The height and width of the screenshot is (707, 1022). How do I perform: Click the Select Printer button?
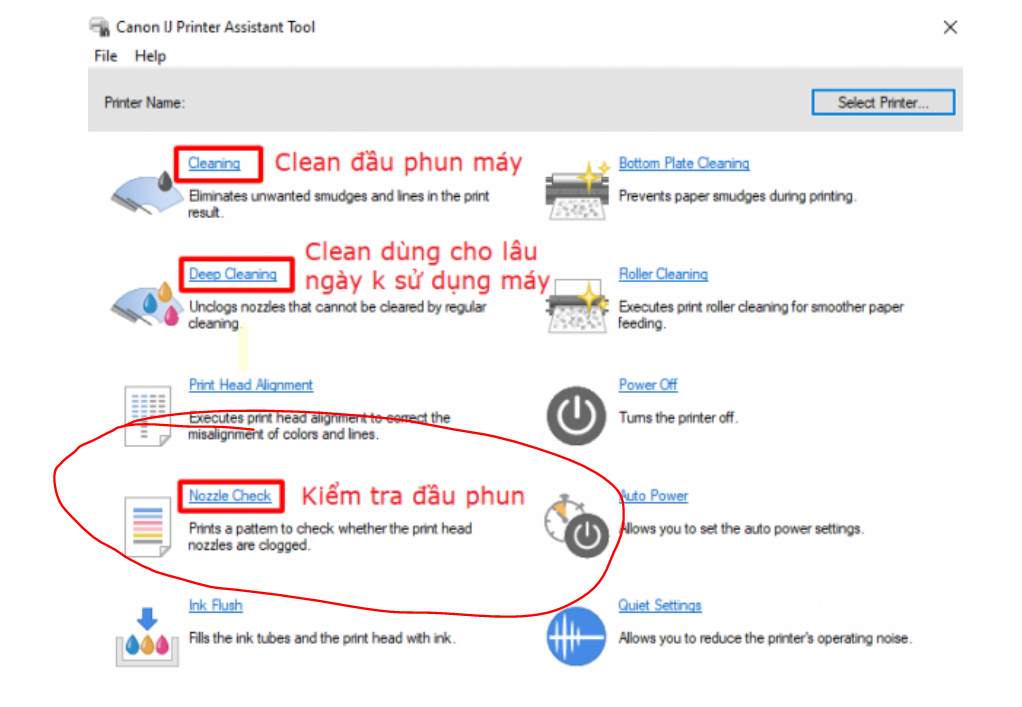click(883, 102)
